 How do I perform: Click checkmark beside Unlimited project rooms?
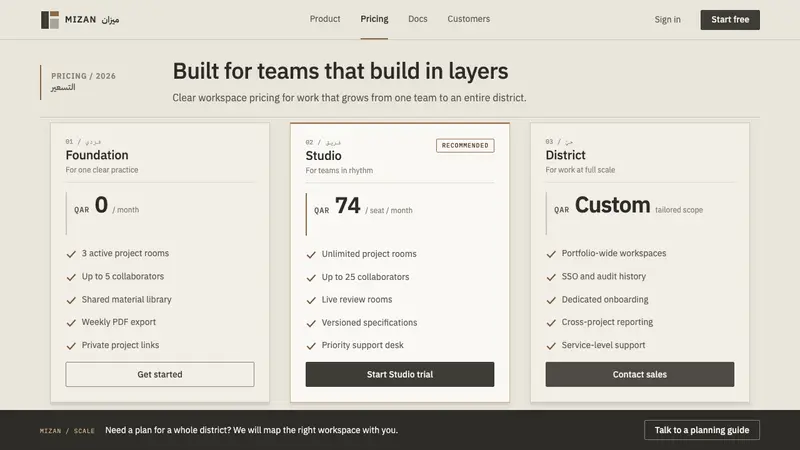311,254
